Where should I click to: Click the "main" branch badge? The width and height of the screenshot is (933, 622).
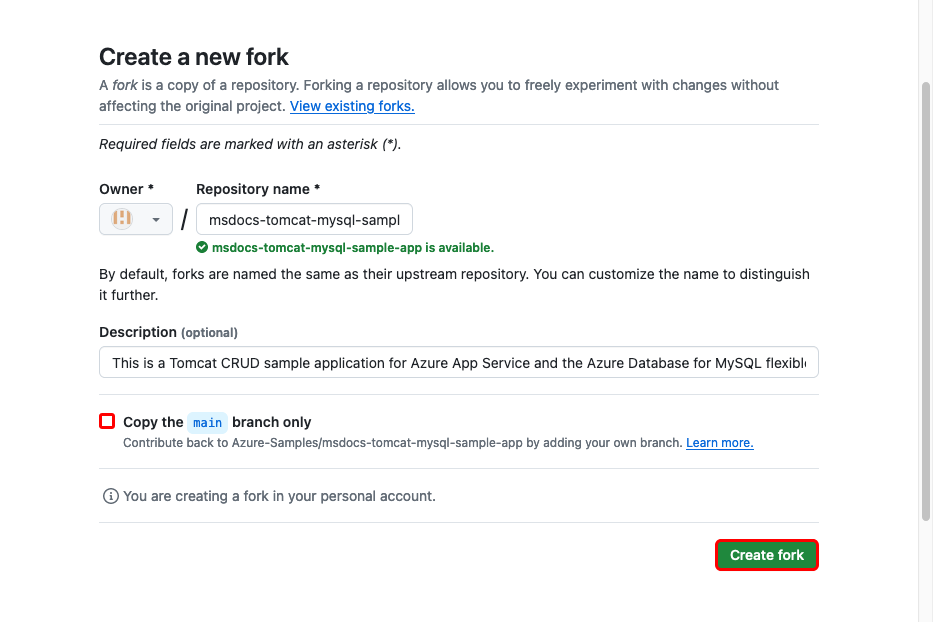point(207,422)
